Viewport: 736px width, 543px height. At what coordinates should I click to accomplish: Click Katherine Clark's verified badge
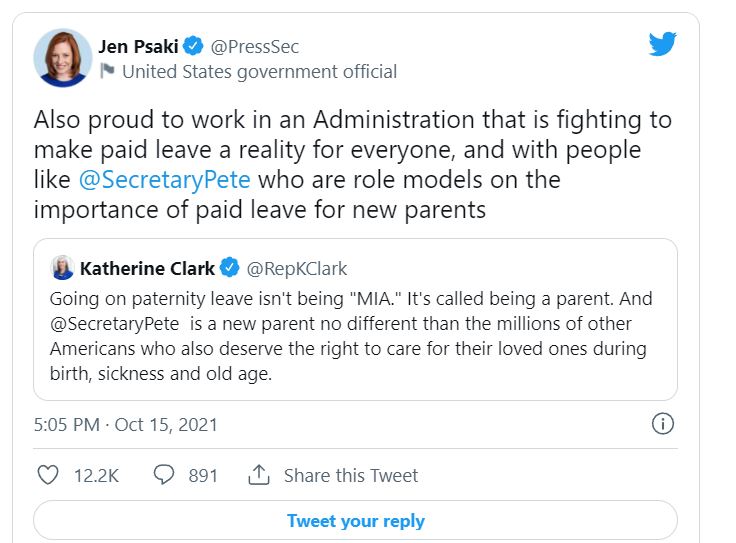(230, 268)
